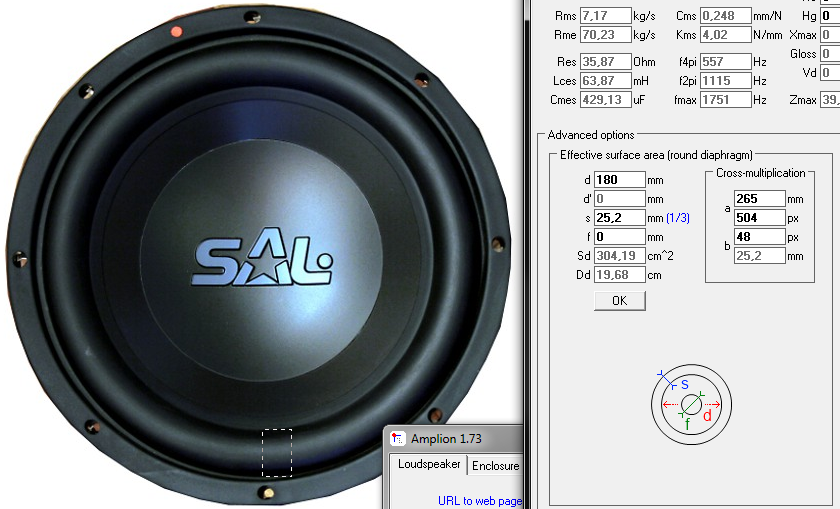Click the a pixel field showing 504

[760, 218]
